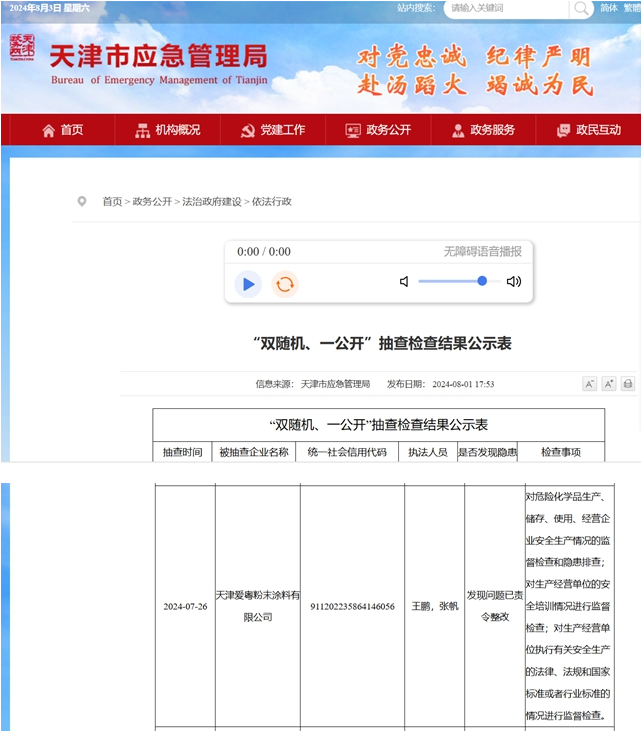Focus the site search keyword field

pyautogui.click(x=506, y=8)
